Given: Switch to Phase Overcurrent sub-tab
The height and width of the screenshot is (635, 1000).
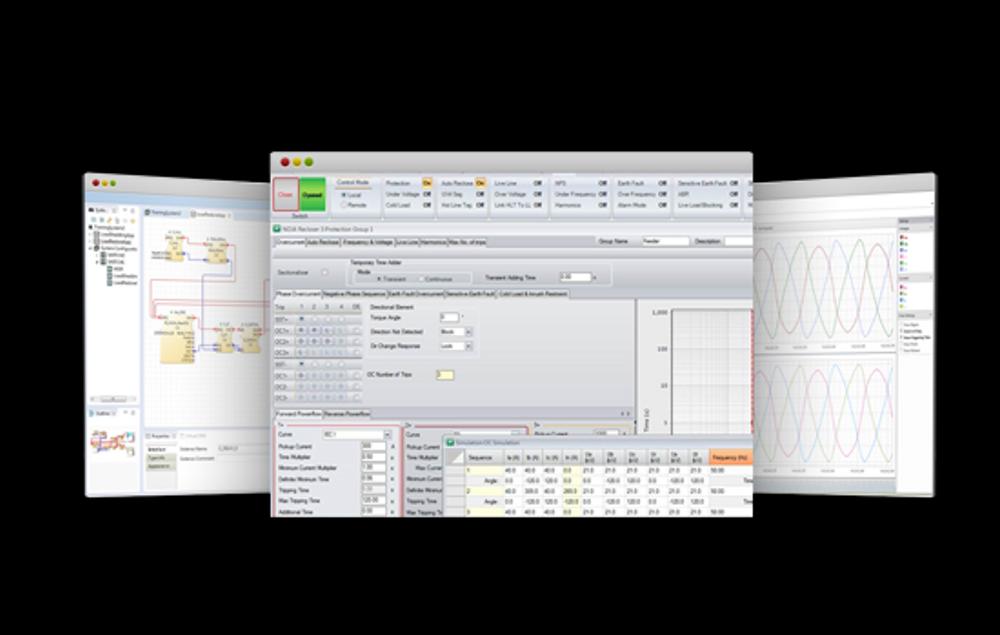Looking at the screenshot, I should point(298,294).
